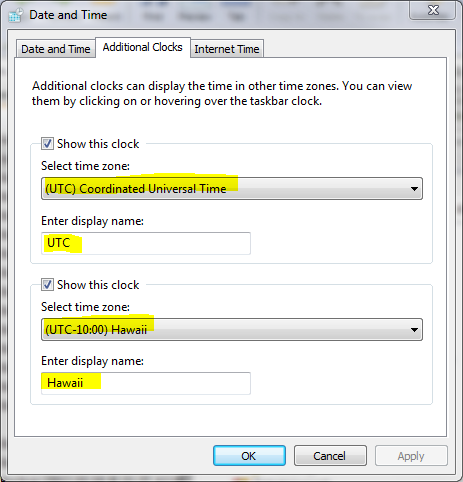The image size is (463, 482).
Task: Click the Additional clocks description paragraph
Action: 222,94
